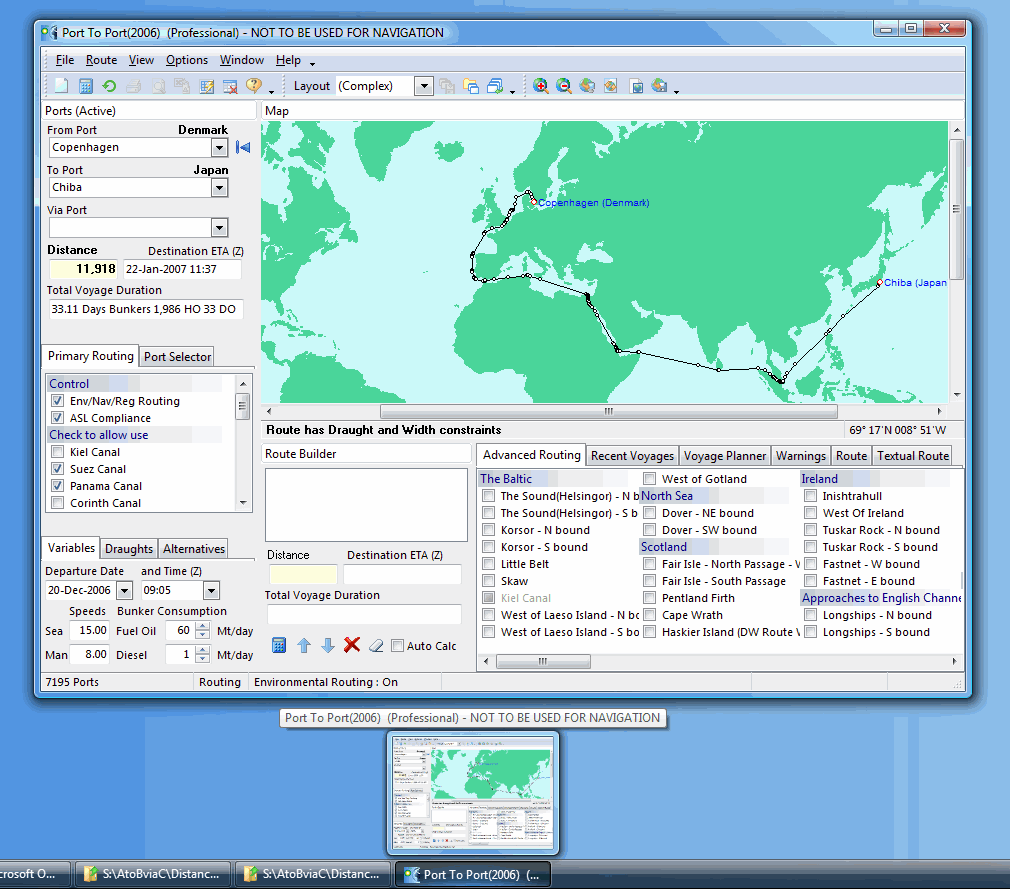
Task: Enable the Corinth Canal checkbox
Action: tap(58, 502)
